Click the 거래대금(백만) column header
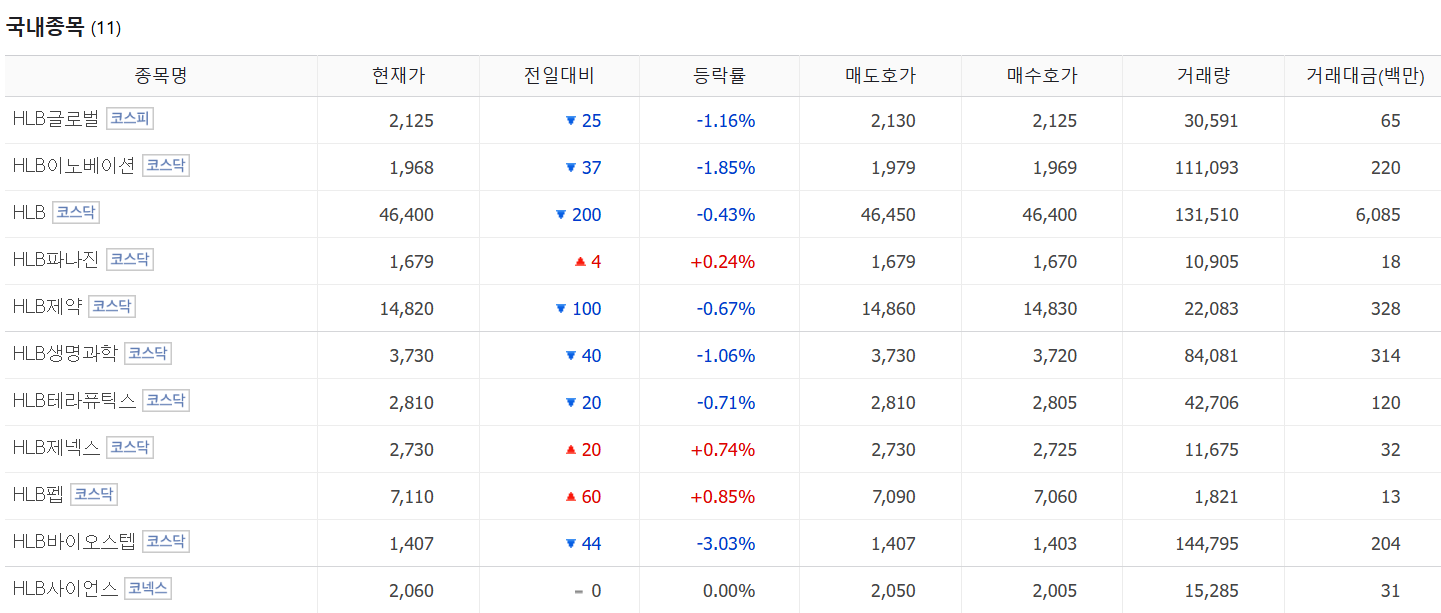This screenshot has width=1441, height=613. 1364,76
